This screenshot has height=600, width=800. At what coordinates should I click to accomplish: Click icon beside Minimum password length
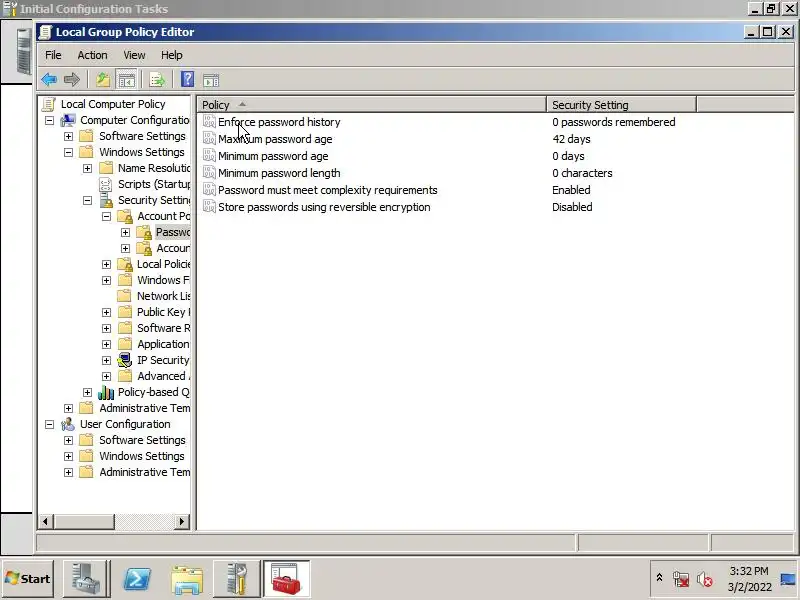point(209,172)
